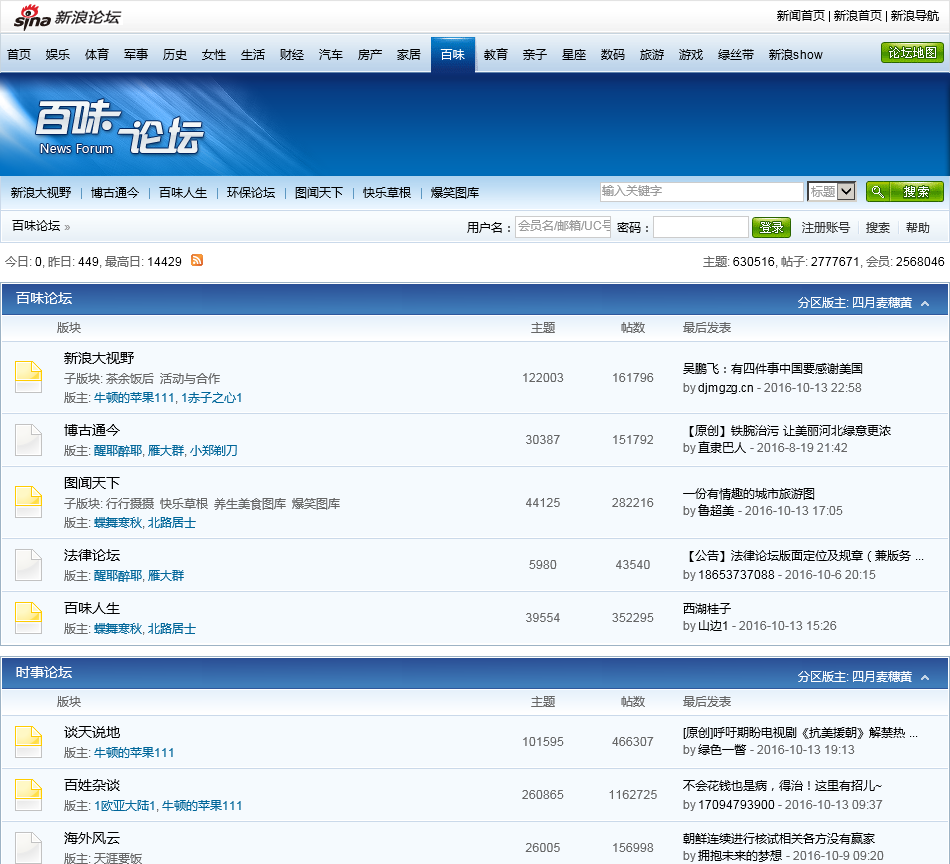Image resolution: width=950 pixels, height=864 pixels.
Task: Open the 法律论坛 board title
Action: coord(91,555)
